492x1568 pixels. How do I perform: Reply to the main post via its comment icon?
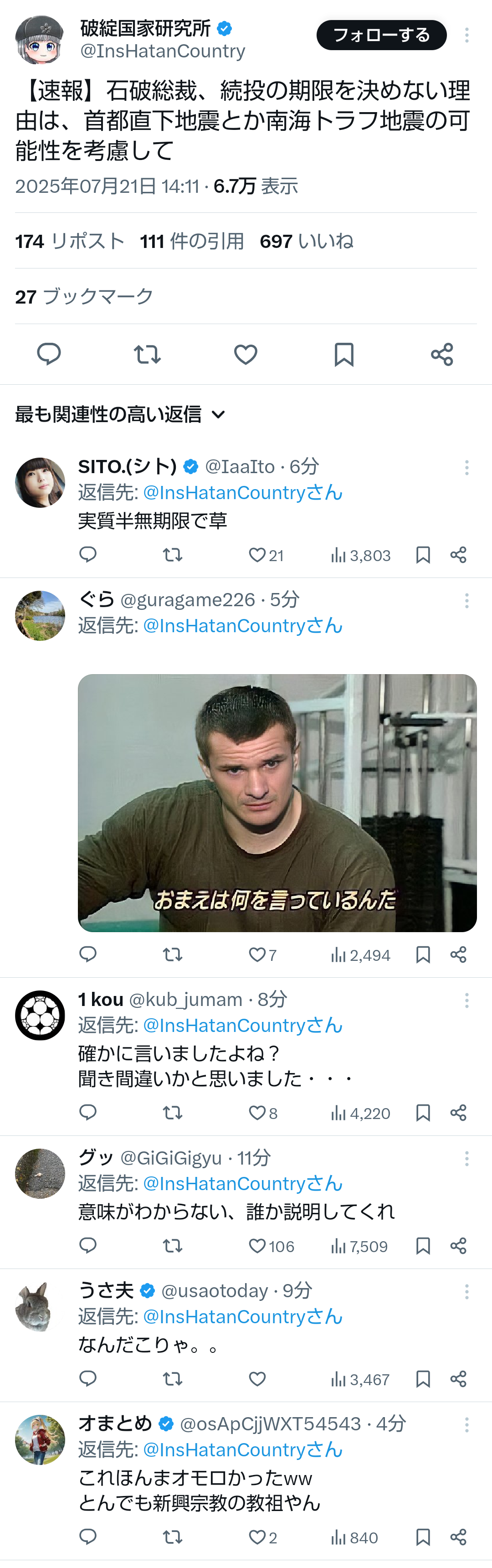[49, 354]
